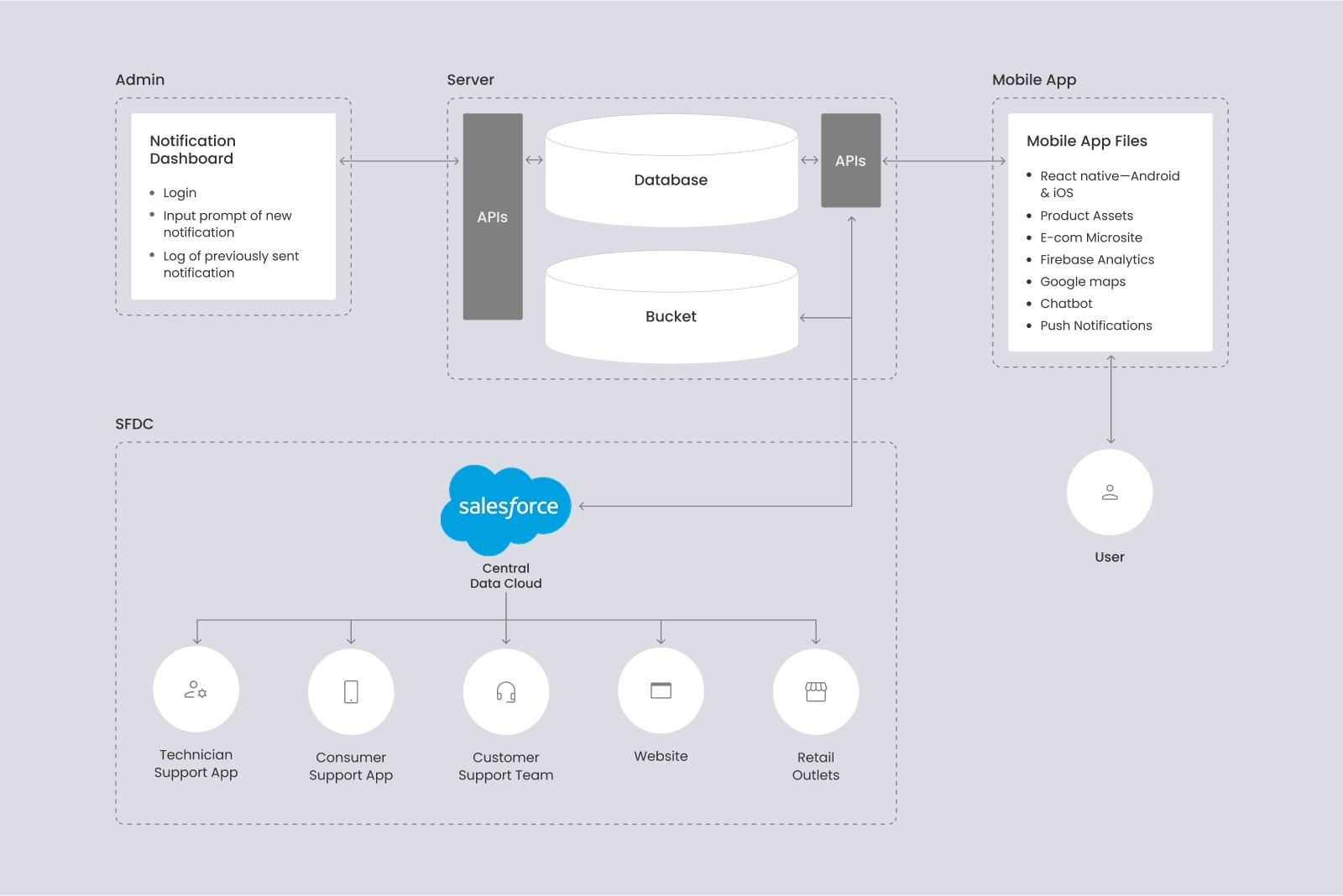Select the tall left APIs block
The width and height of the screenshot is (1343, 896).
point(493,216)
